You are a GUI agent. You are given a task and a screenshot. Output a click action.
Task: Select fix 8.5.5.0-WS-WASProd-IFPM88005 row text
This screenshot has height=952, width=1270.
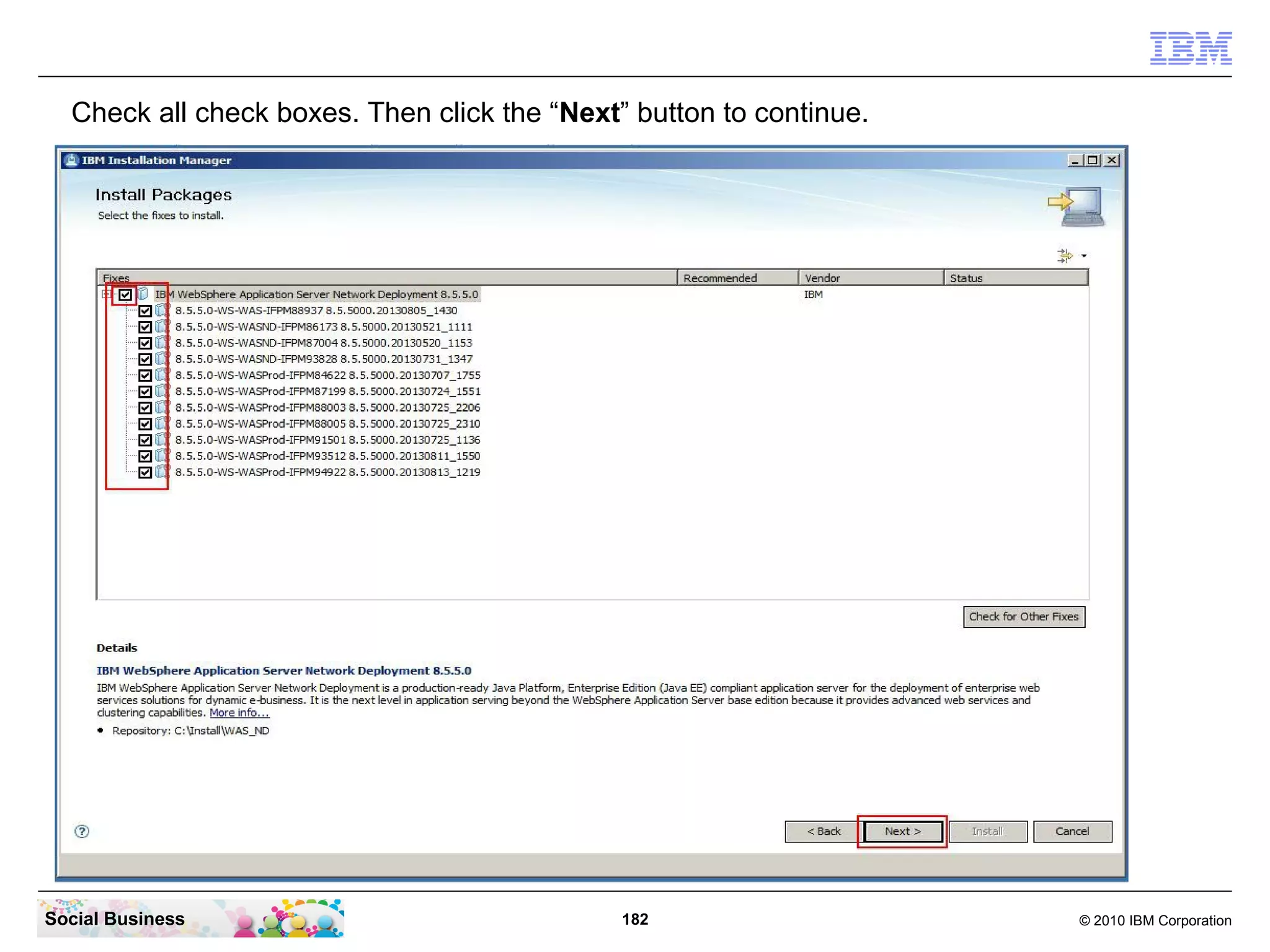pyautogui.click(x=328, y=423)
